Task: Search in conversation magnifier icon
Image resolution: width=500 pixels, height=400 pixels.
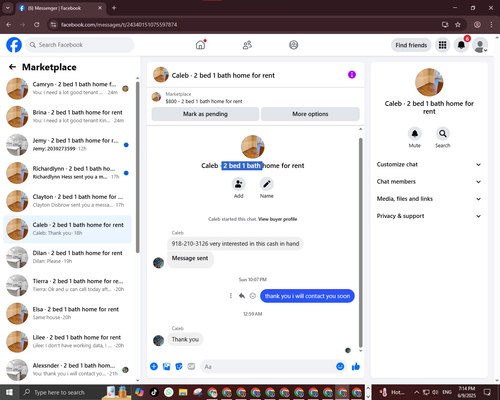Action: point(443,134)
